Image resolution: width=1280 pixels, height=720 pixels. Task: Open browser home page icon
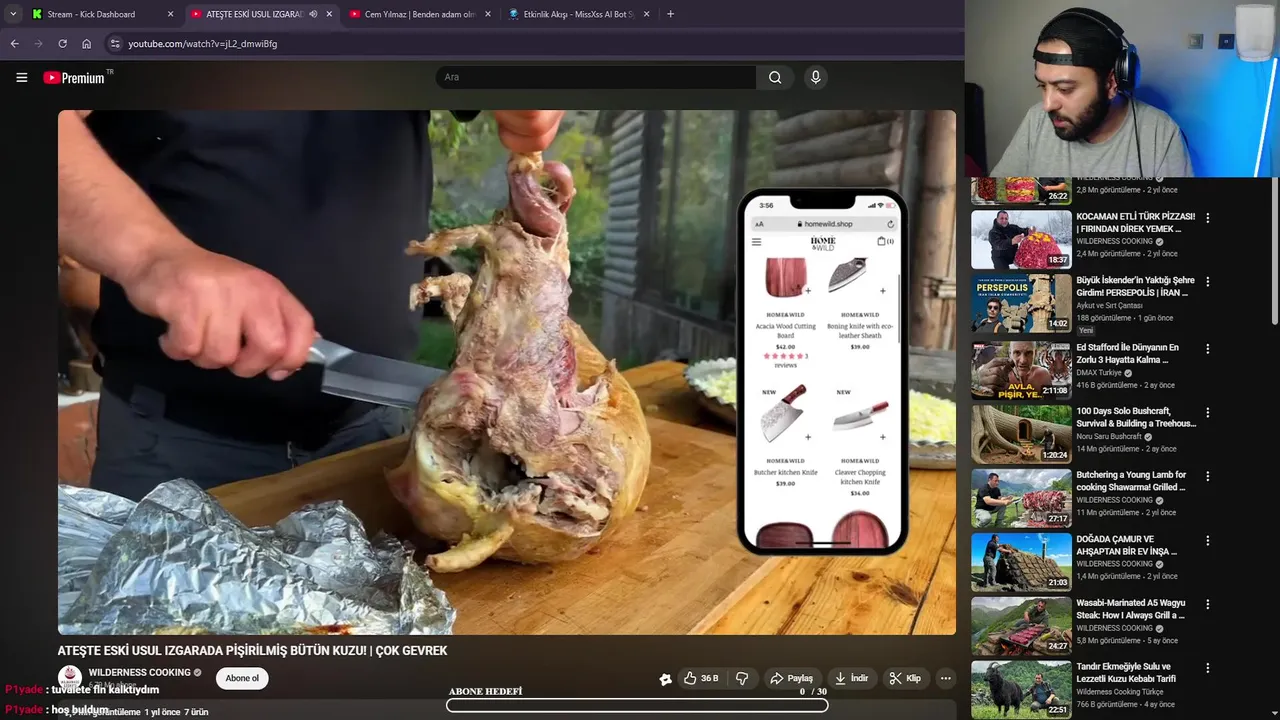[x=86, y=44]
